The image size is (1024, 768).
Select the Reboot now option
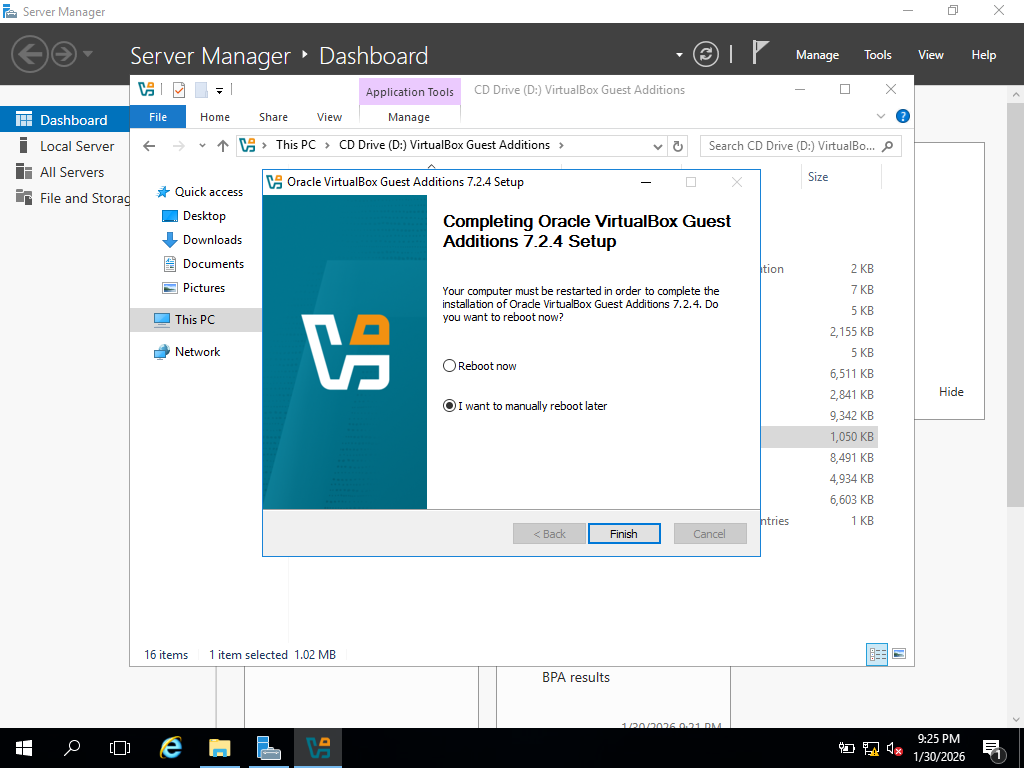[x=450, y=366]
